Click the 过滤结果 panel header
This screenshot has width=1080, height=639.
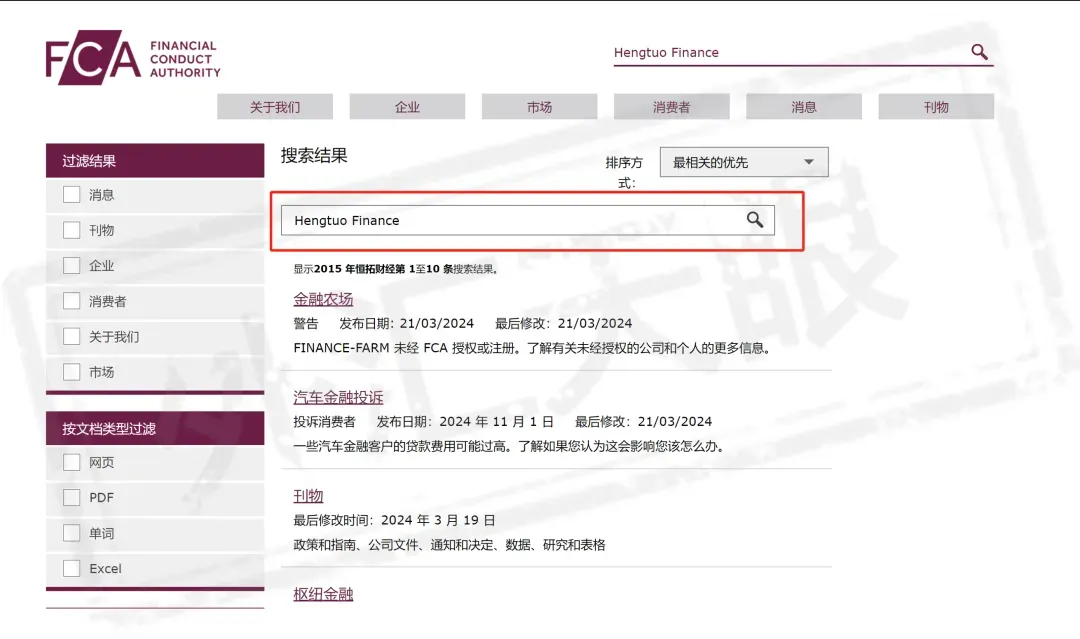(155, 160)
